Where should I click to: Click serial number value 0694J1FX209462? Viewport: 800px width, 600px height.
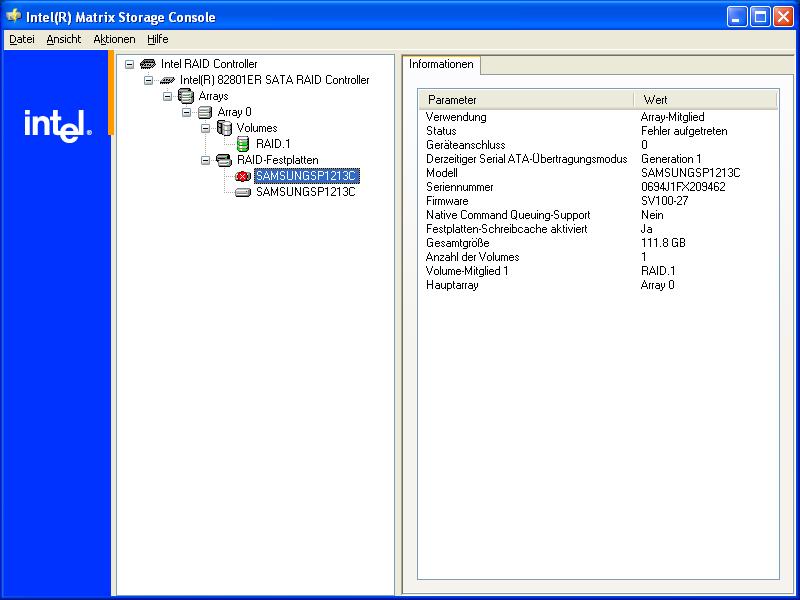683,187
